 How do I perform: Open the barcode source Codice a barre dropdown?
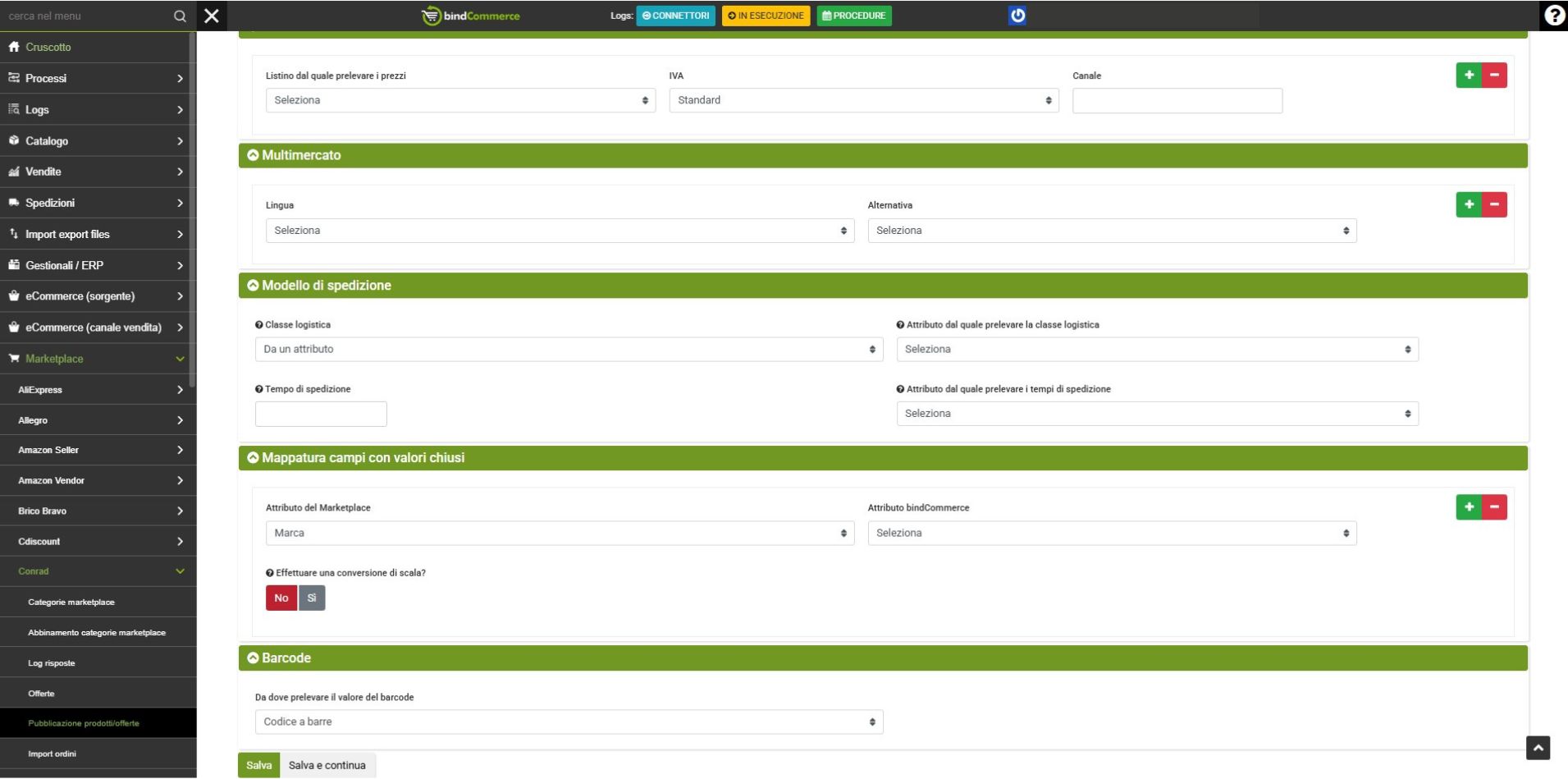click(x=569, y=722)
